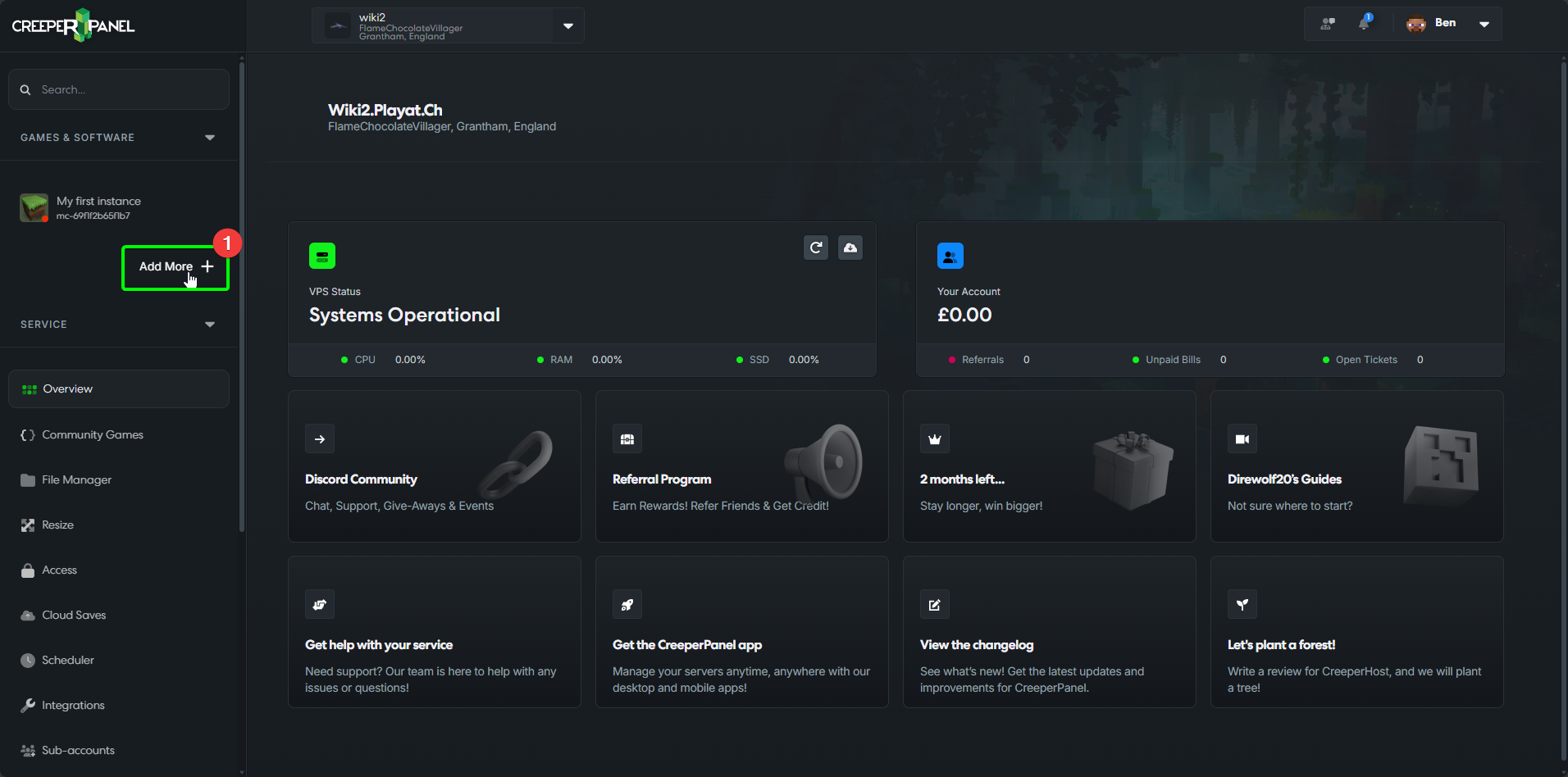The width and height of the screenshot is (1568, 777).
Task: Open the Referral Program card
Action: click(742, 466)
